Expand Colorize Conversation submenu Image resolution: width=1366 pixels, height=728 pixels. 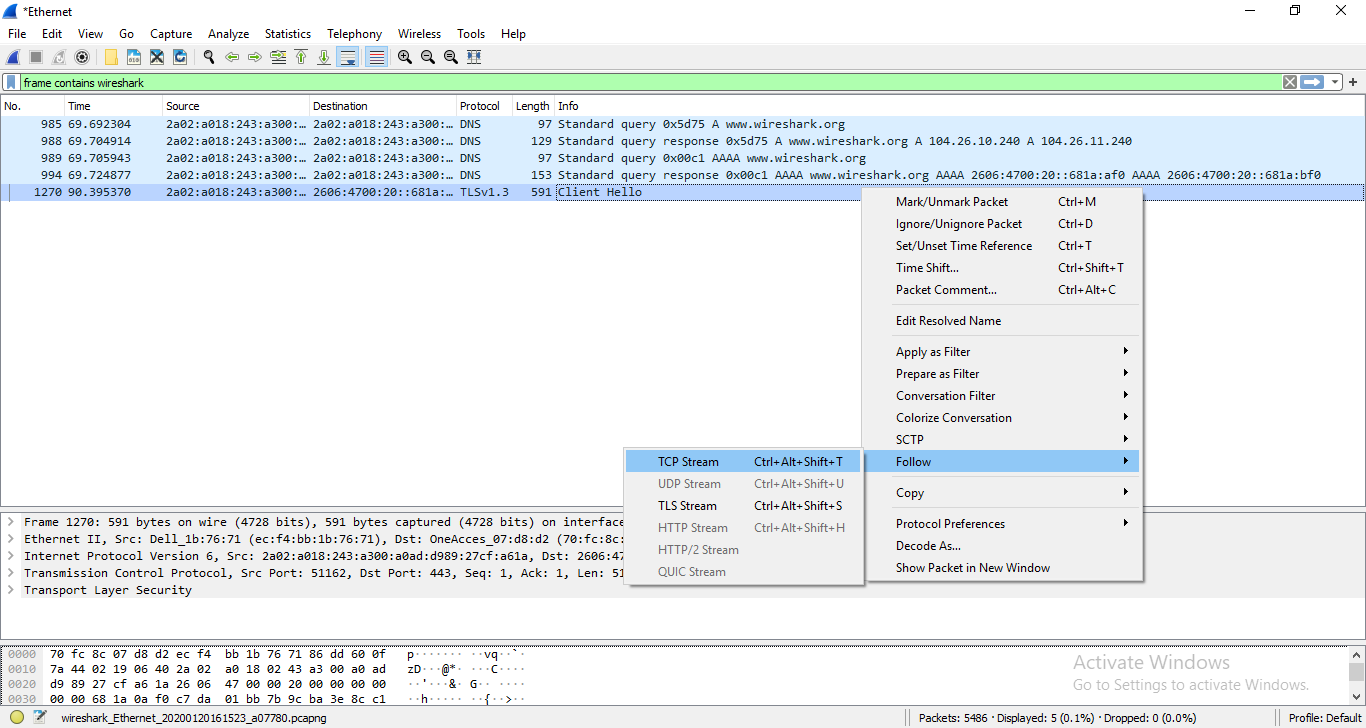click(1001, 418)
